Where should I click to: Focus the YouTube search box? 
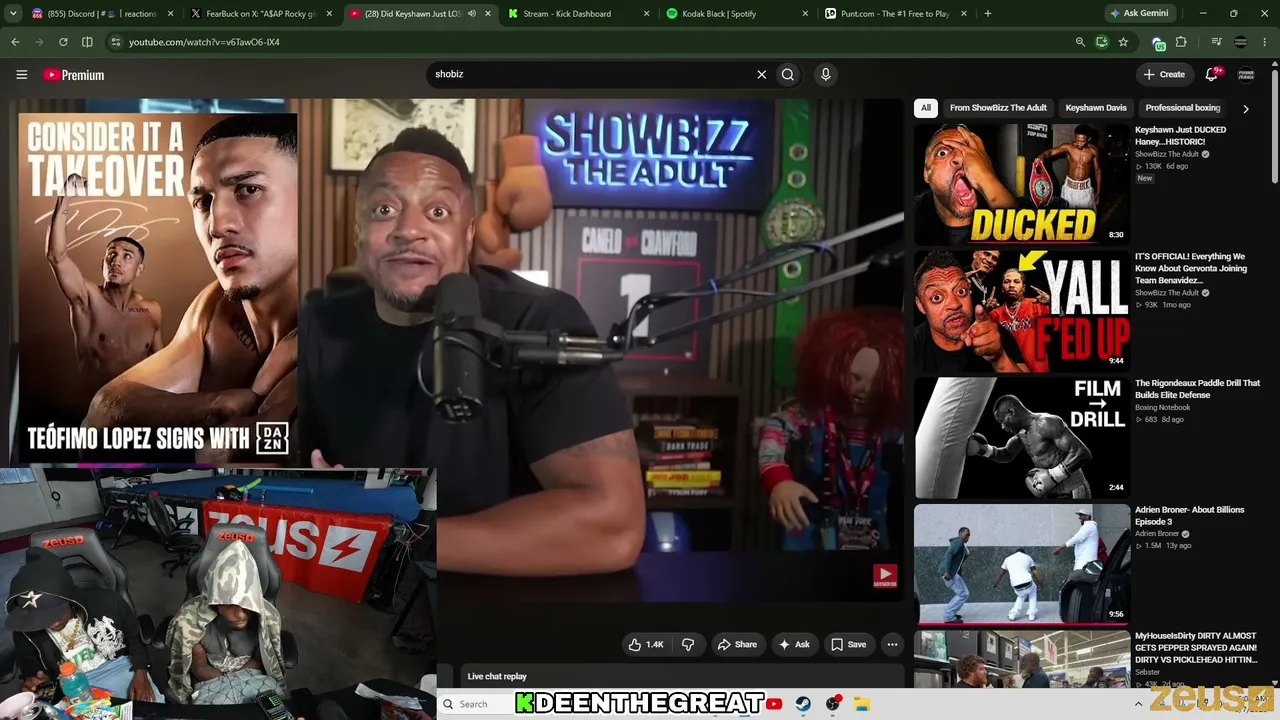pyautogui.click(x=590, y=74)
